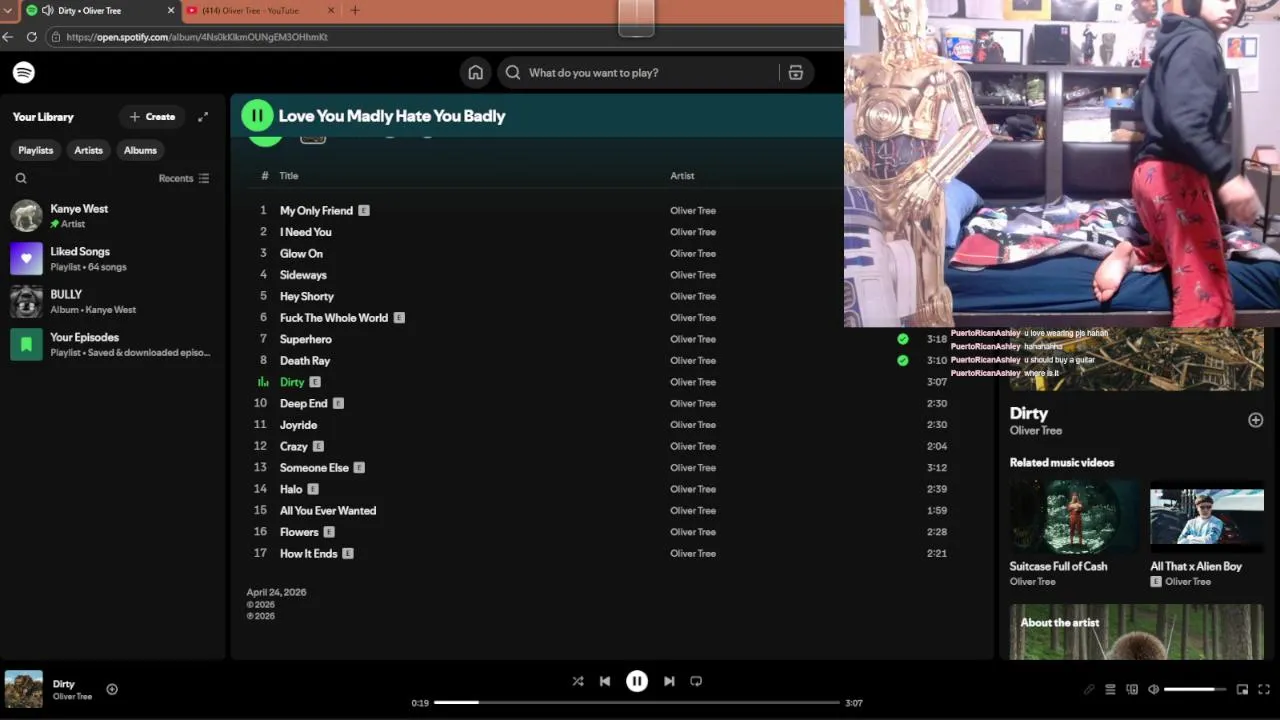Screen dimensions: 1280x720
Task: Open the lyrics microphone icon
Action: [x=1089, y=689]
